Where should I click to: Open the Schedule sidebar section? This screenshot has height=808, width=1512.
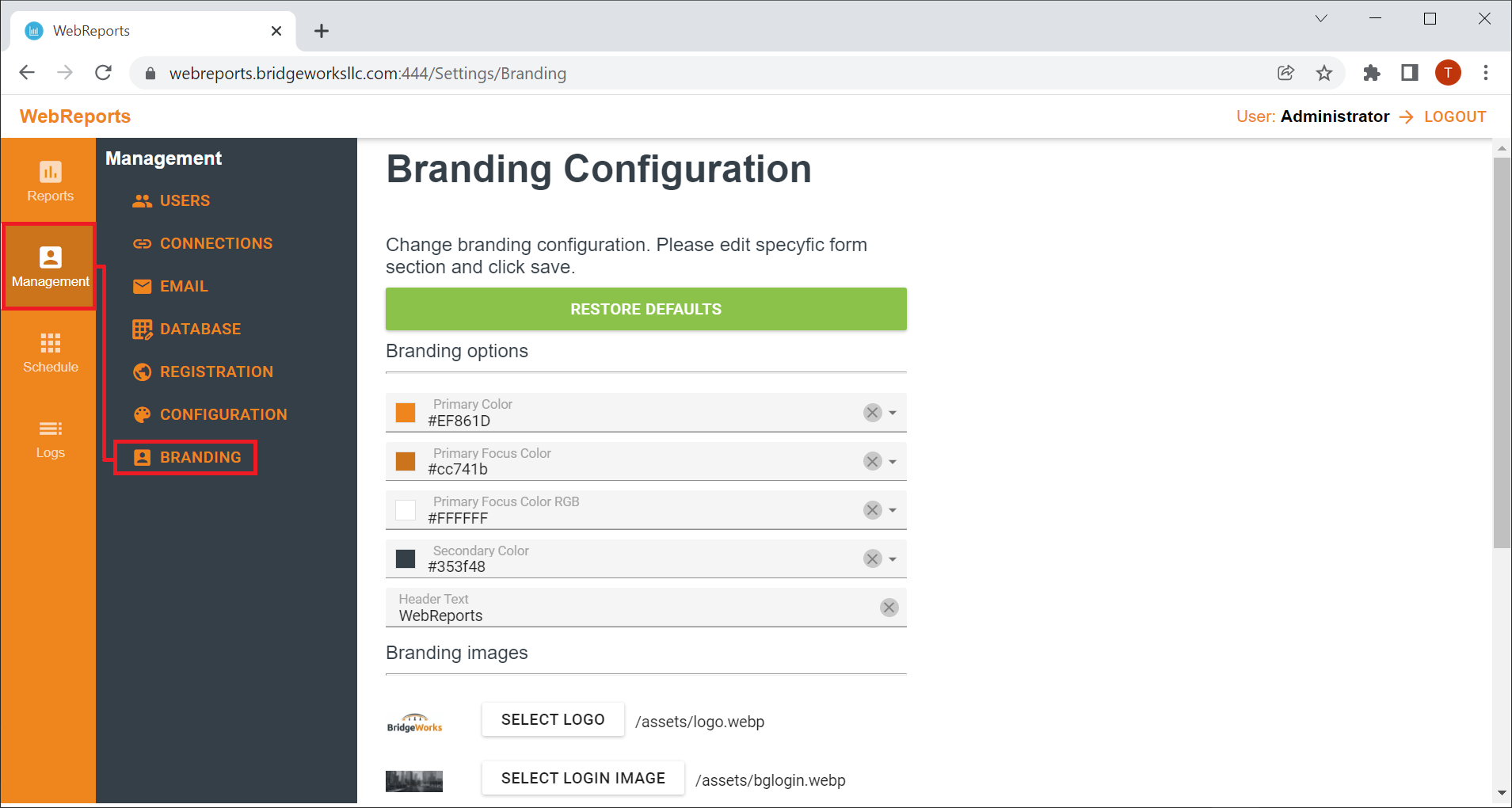(x=50, y=353)
